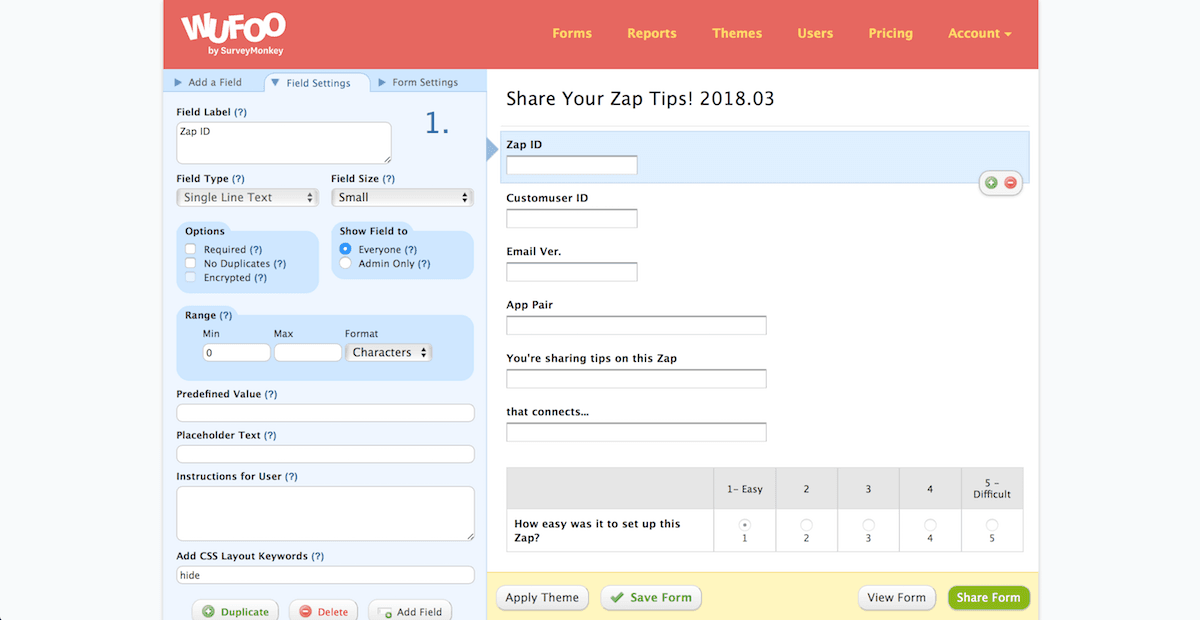Click the Range Min input
Image resolution: width=1200 pixels, height=620 pixels.
236,352
